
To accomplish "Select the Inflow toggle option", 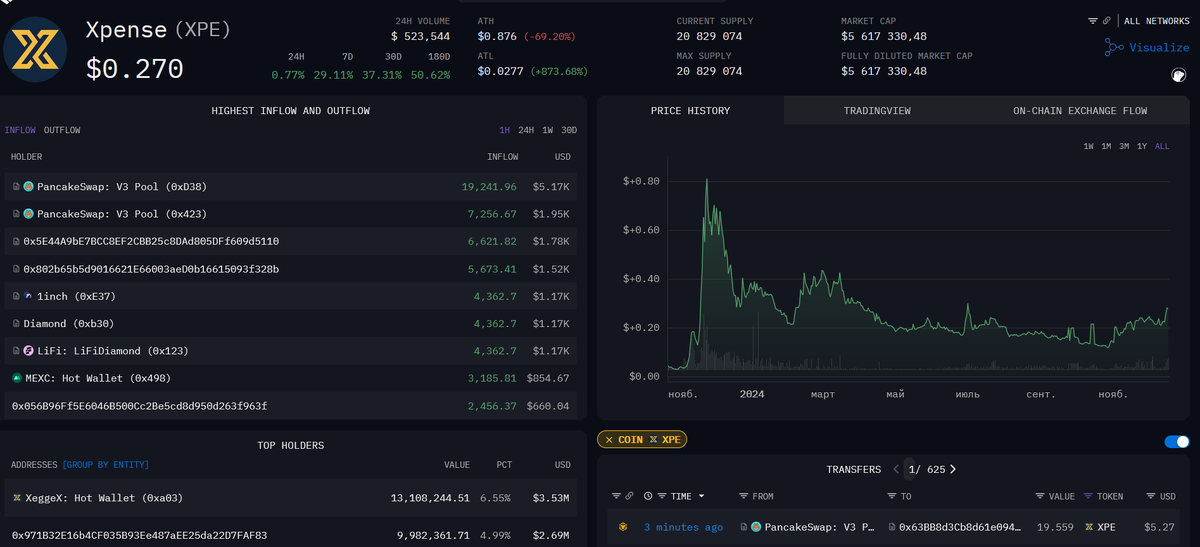I will (20, 130).
